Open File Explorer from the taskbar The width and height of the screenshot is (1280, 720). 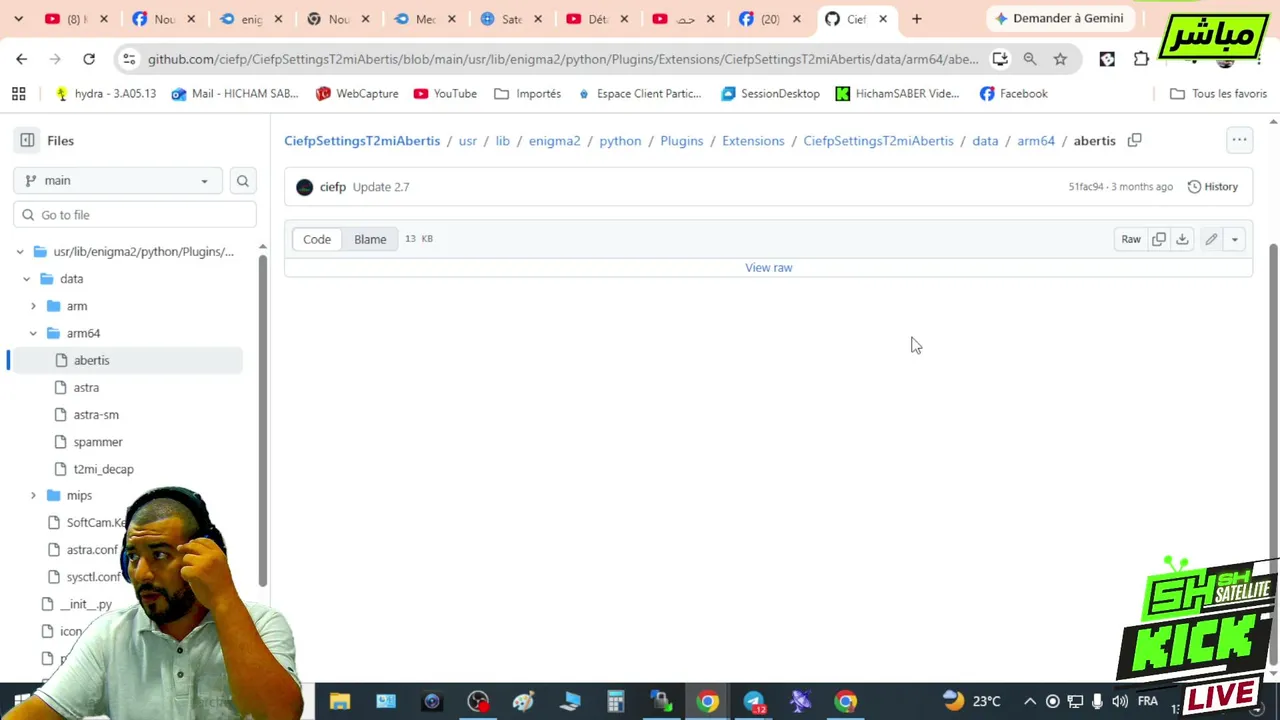[340, 702]
